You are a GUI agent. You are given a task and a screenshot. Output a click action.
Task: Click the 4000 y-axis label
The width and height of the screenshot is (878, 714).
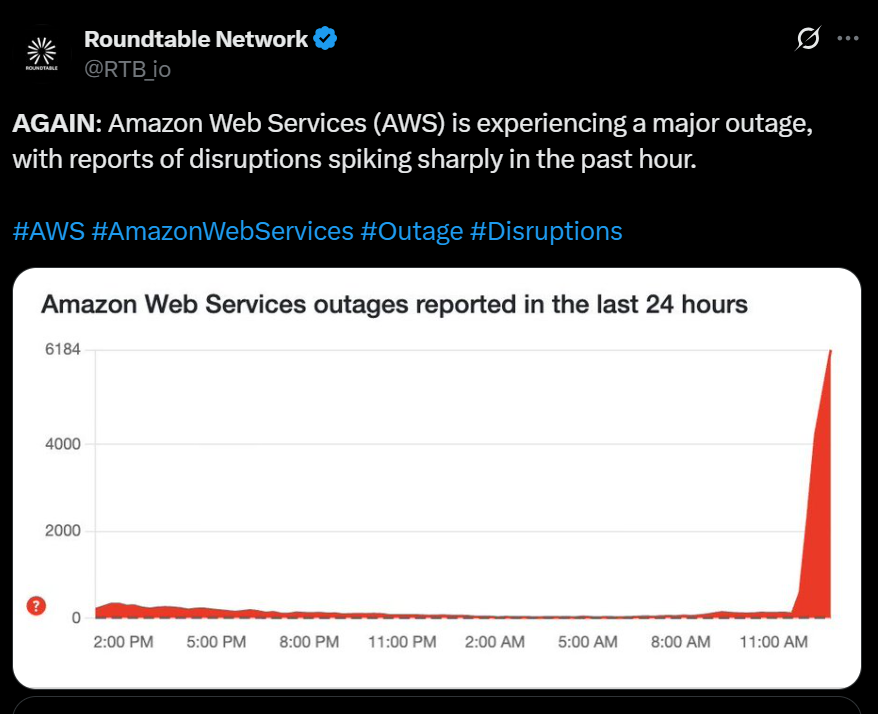tap(62, 443)
